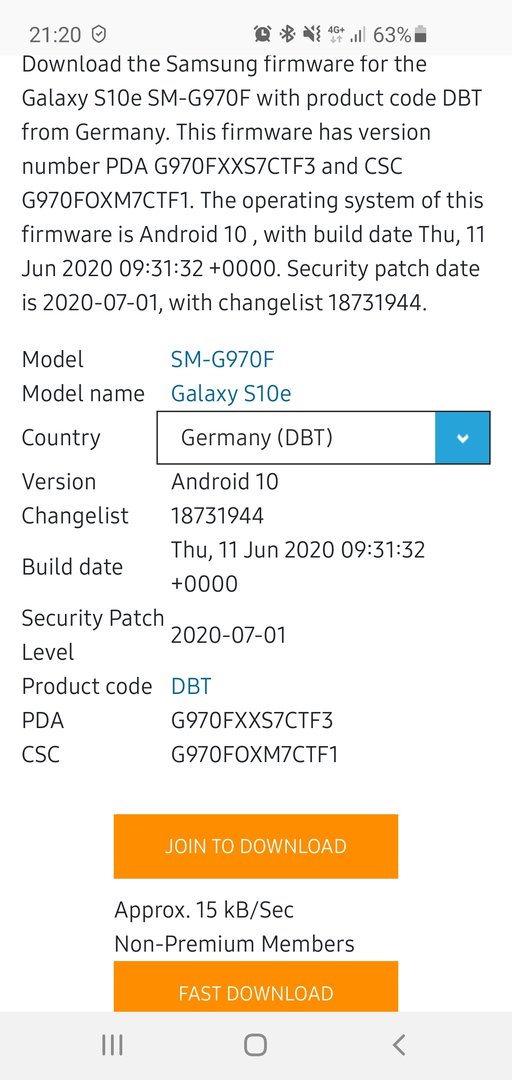Tap the shield icon beside the clock

tap(99, 33)
